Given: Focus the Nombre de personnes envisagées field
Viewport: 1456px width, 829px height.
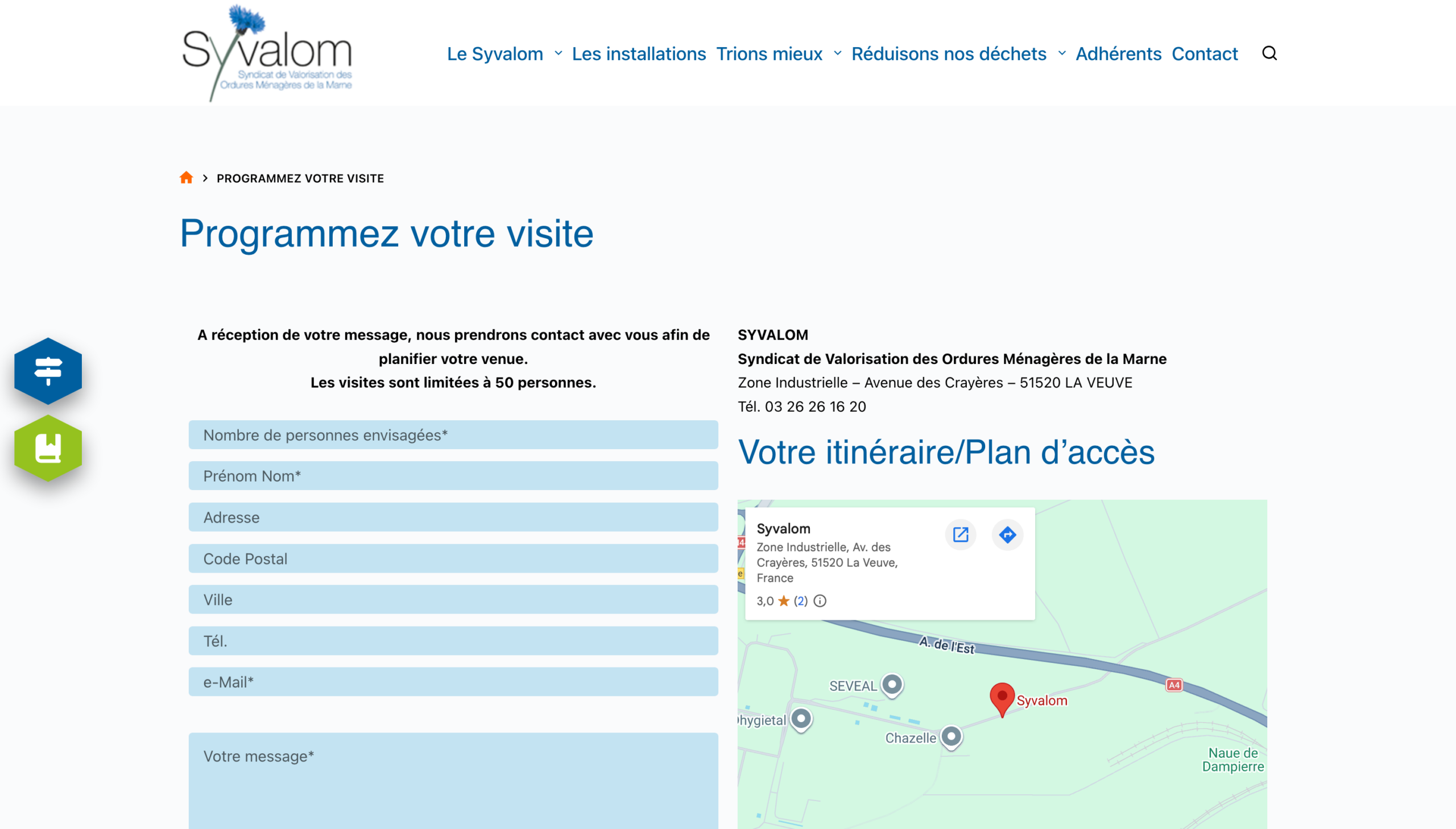Looking at the screenshot, I should point(453,435).
